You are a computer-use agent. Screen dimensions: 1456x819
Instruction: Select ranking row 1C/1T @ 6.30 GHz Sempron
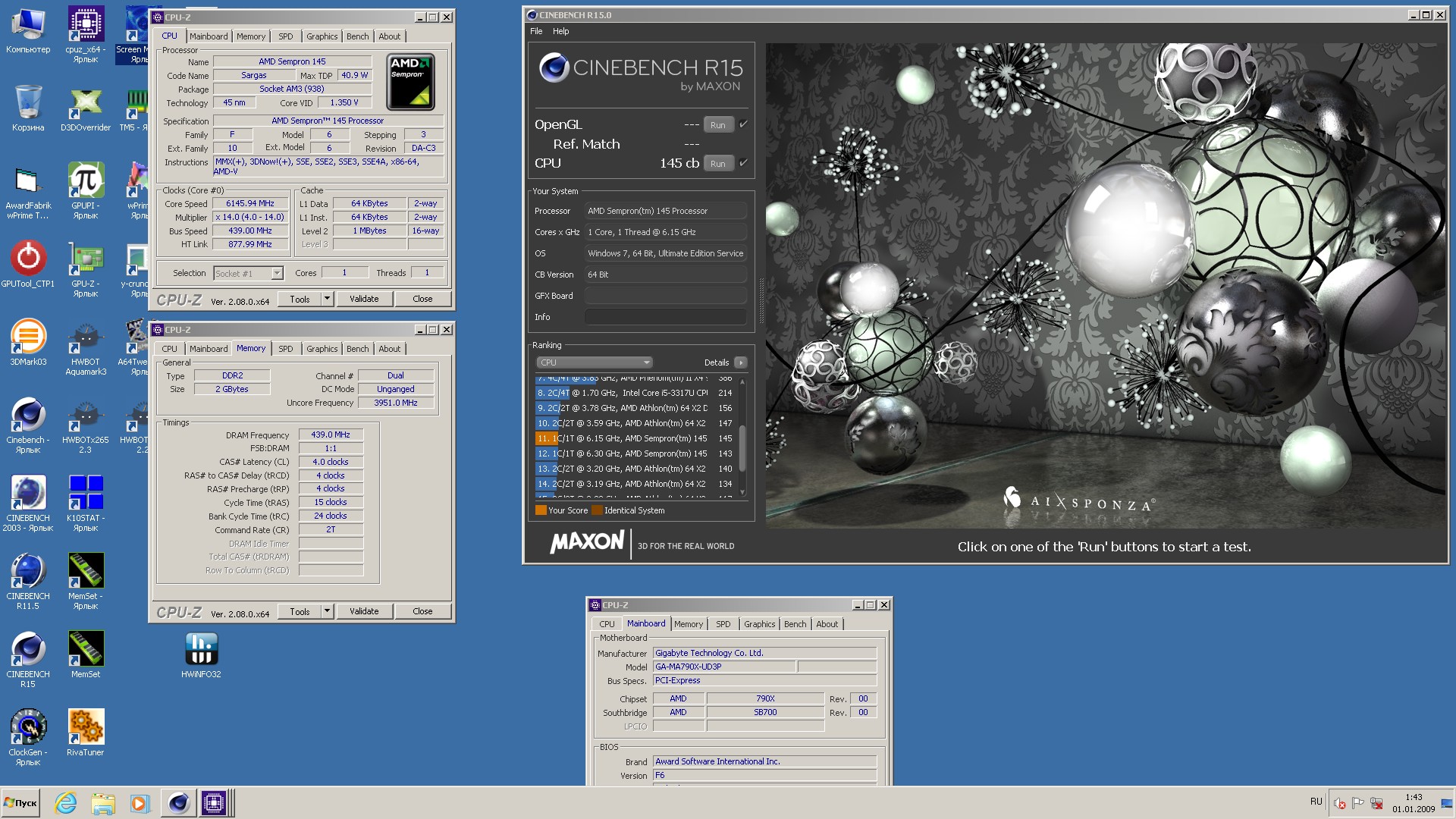coord(636,453)
